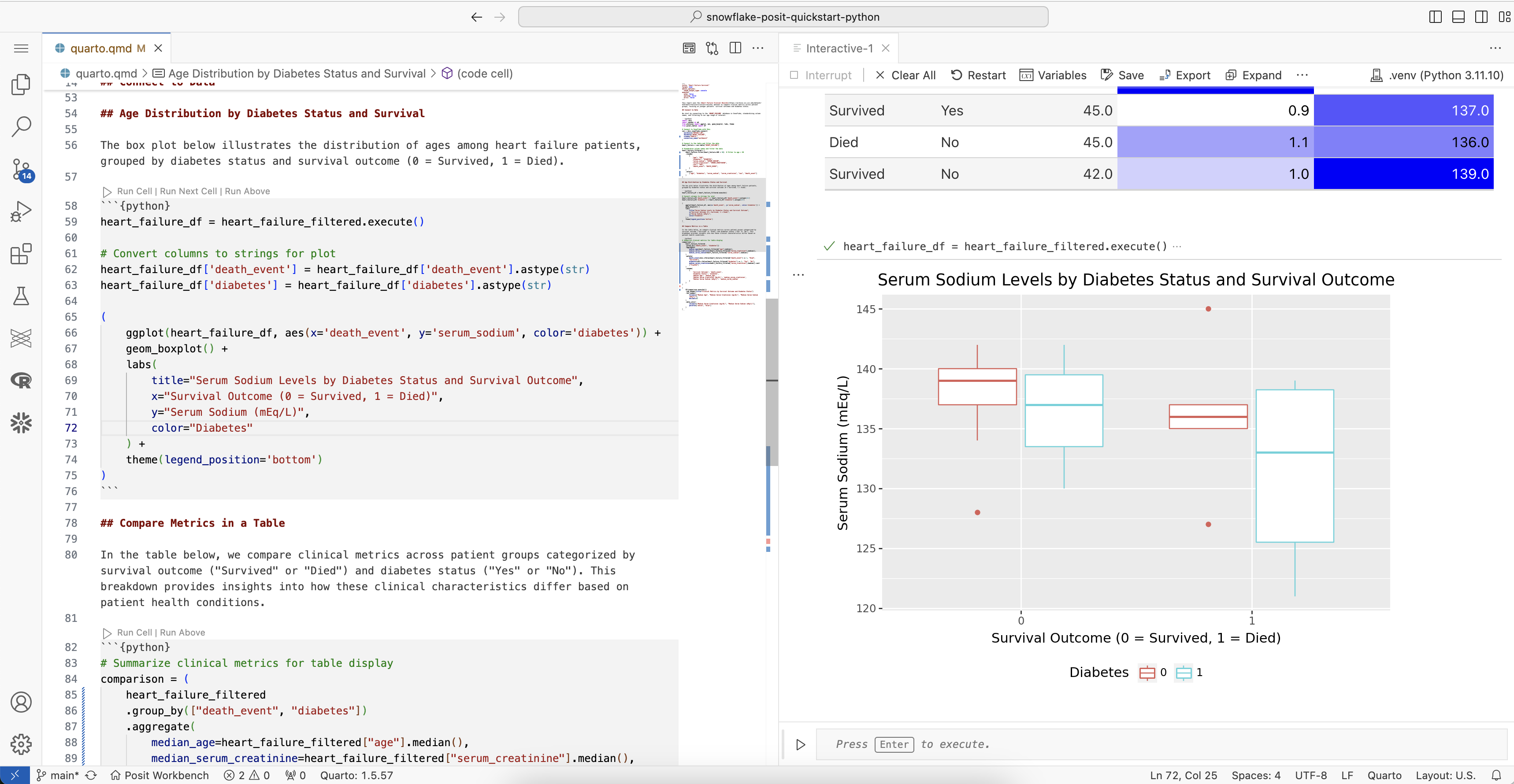Toggle the secondary sidebar layout icon
The width and height of the screenshot is (1514, 784).
[x=1481, y=16]
